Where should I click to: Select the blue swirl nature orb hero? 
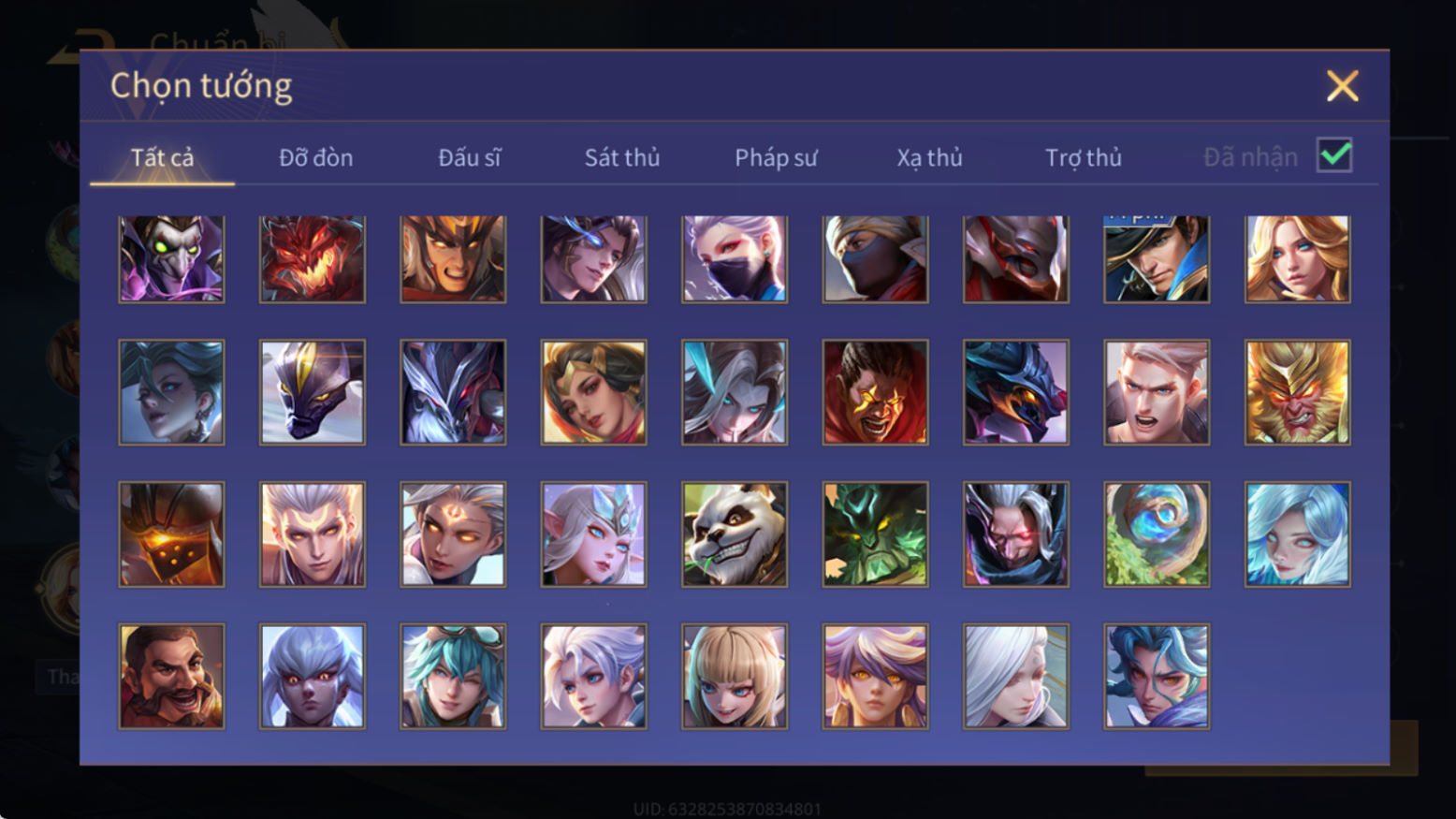tap(1157, 534)
